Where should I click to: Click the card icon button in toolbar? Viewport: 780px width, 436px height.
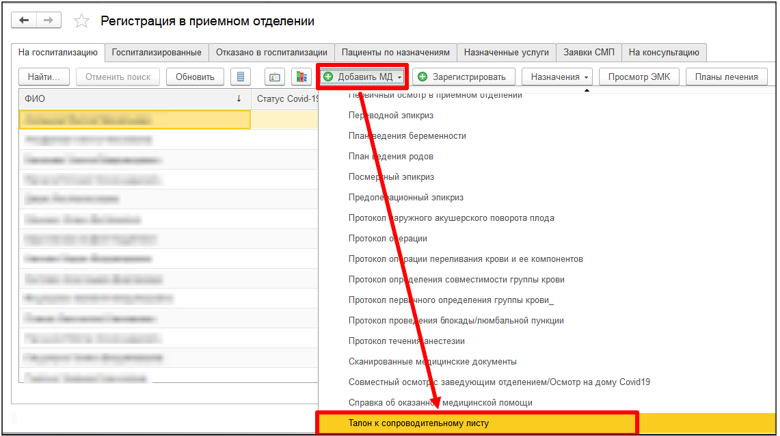[275, 77]
